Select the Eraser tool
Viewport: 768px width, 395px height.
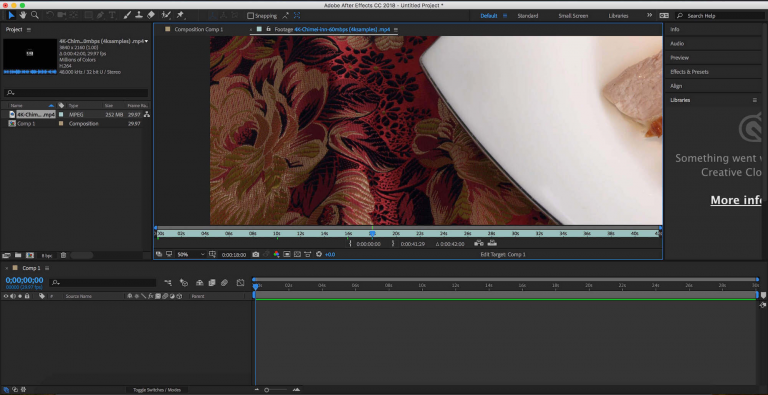click(151, 15)
